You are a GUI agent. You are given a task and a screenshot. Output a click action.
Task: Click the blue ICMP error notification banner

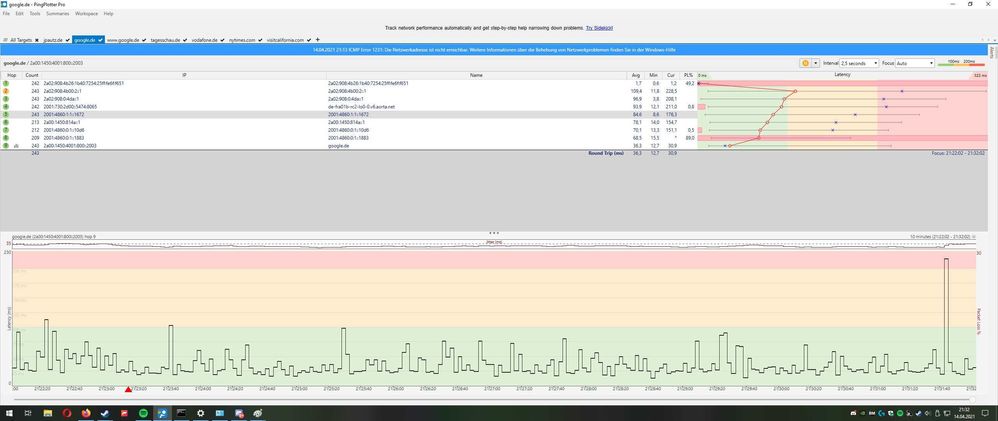tap(493, 49)
